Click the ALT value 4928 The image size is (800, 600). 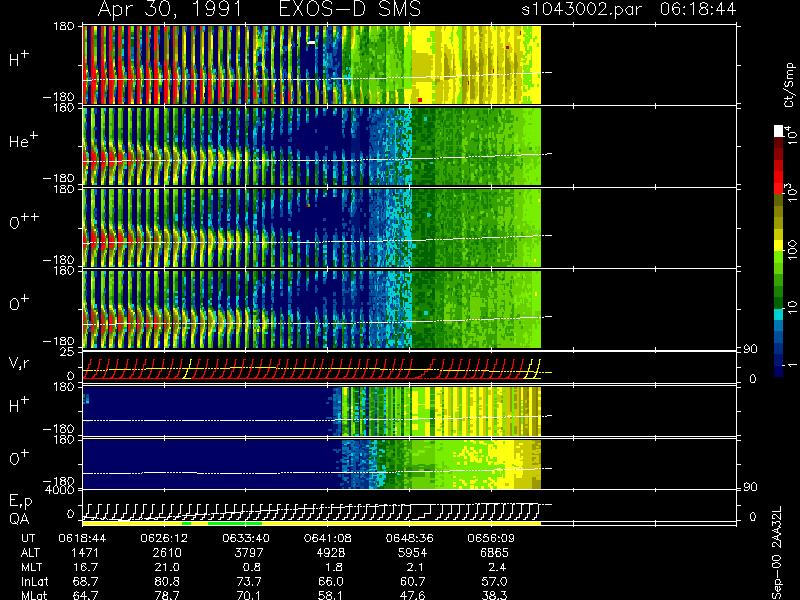pyautogui.click(x=331, y=553)
